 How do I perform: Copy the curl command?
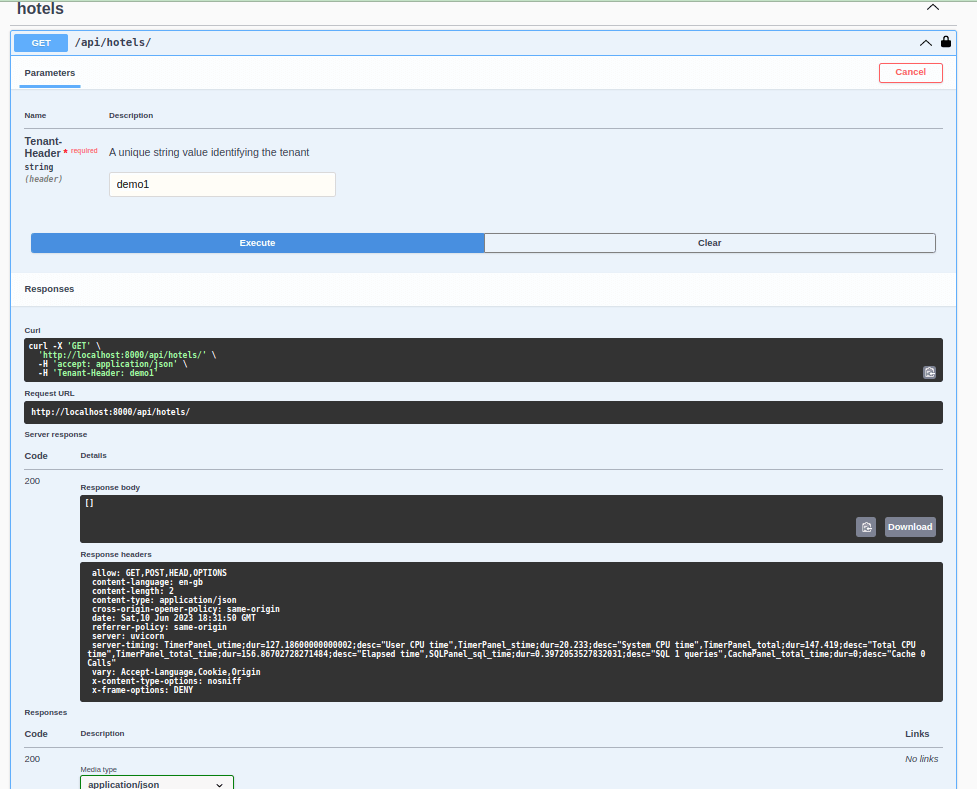(x=929, y=372)
